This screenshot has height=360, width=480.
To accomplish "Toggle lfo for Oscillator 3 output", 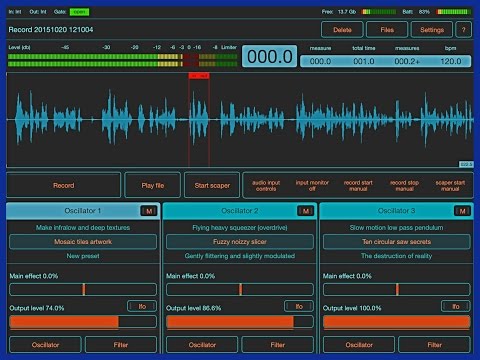I will point(456,306).
